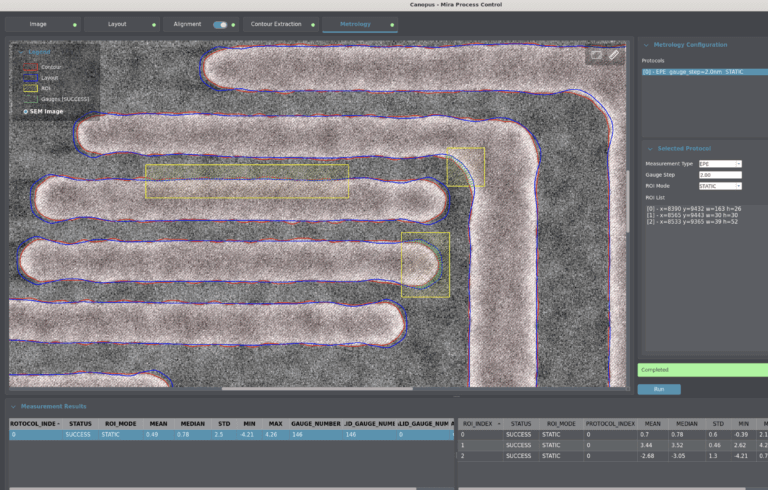
Task: Select the ruler measure tool in the image viewer
Action: point(614,55)
